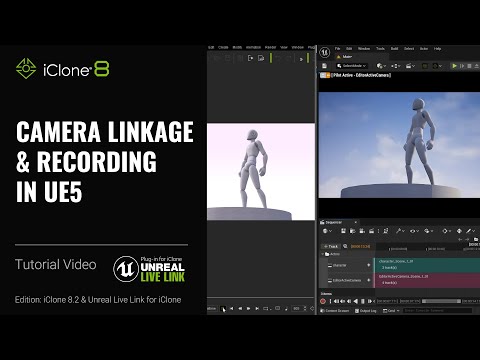
Task: Open the Sequencer key options circle dropdown
Action: coord(446,231)
